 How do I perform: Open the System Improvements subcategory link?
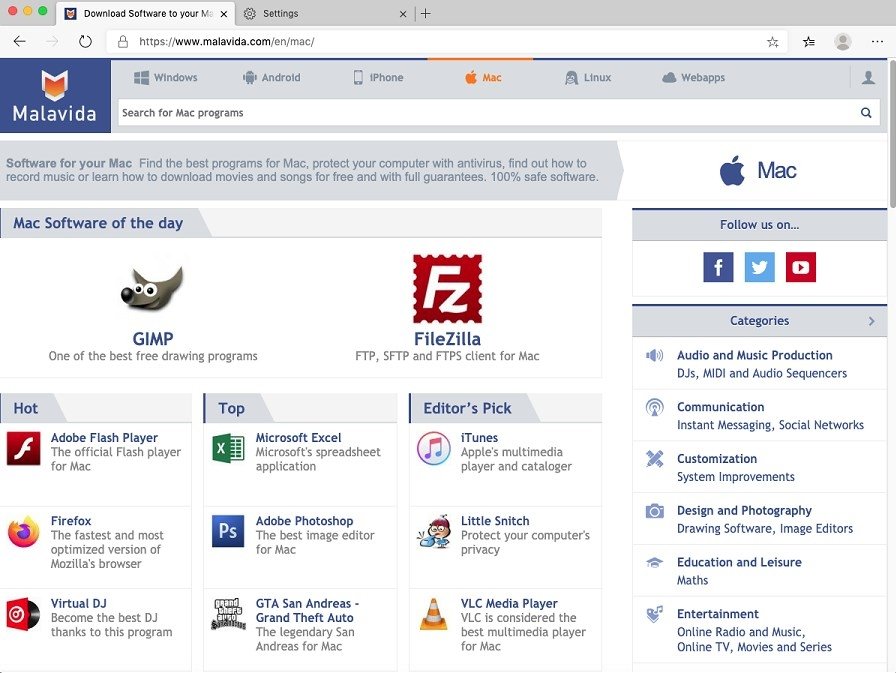point(736,477)
